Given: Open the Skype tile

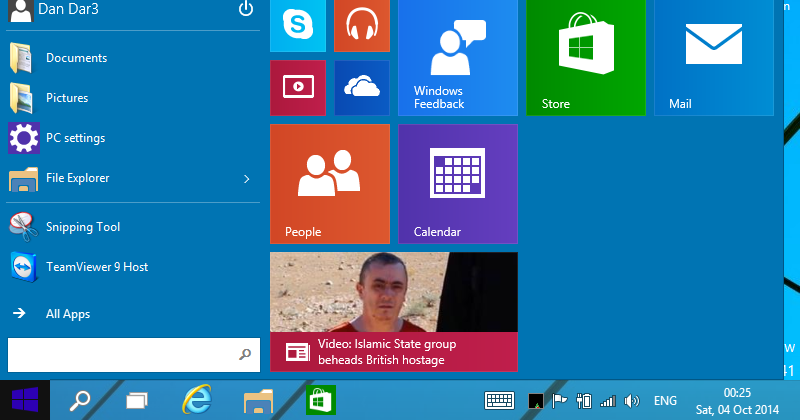Looking at the screenshot, I should tap(298, 26).
